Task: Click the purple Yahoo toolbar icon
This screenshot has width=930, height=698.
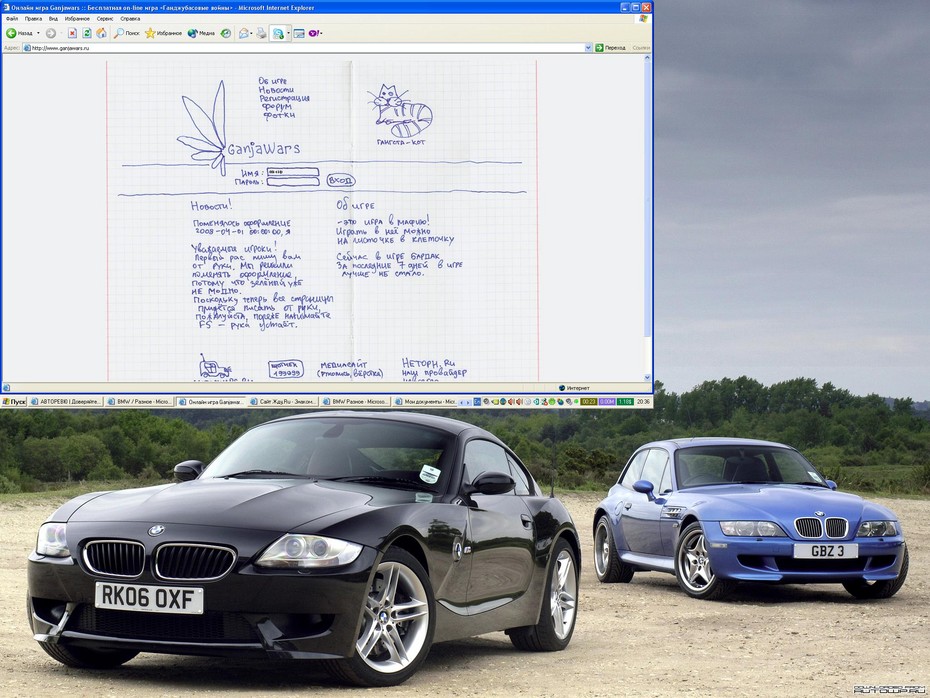Action: 313,33
